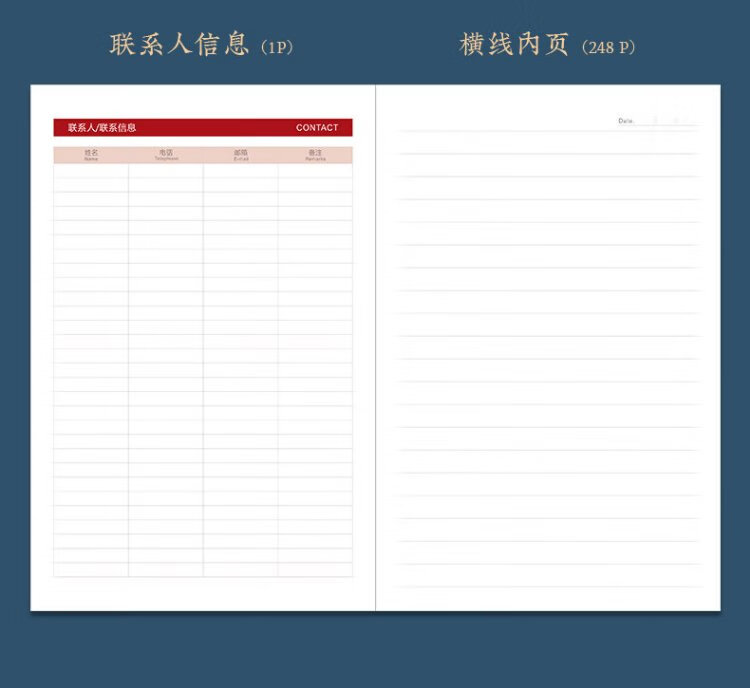Viewport: 750px width, 688px height.
Task: Click the 电话 Telephone column header
Action: (166, 155)
